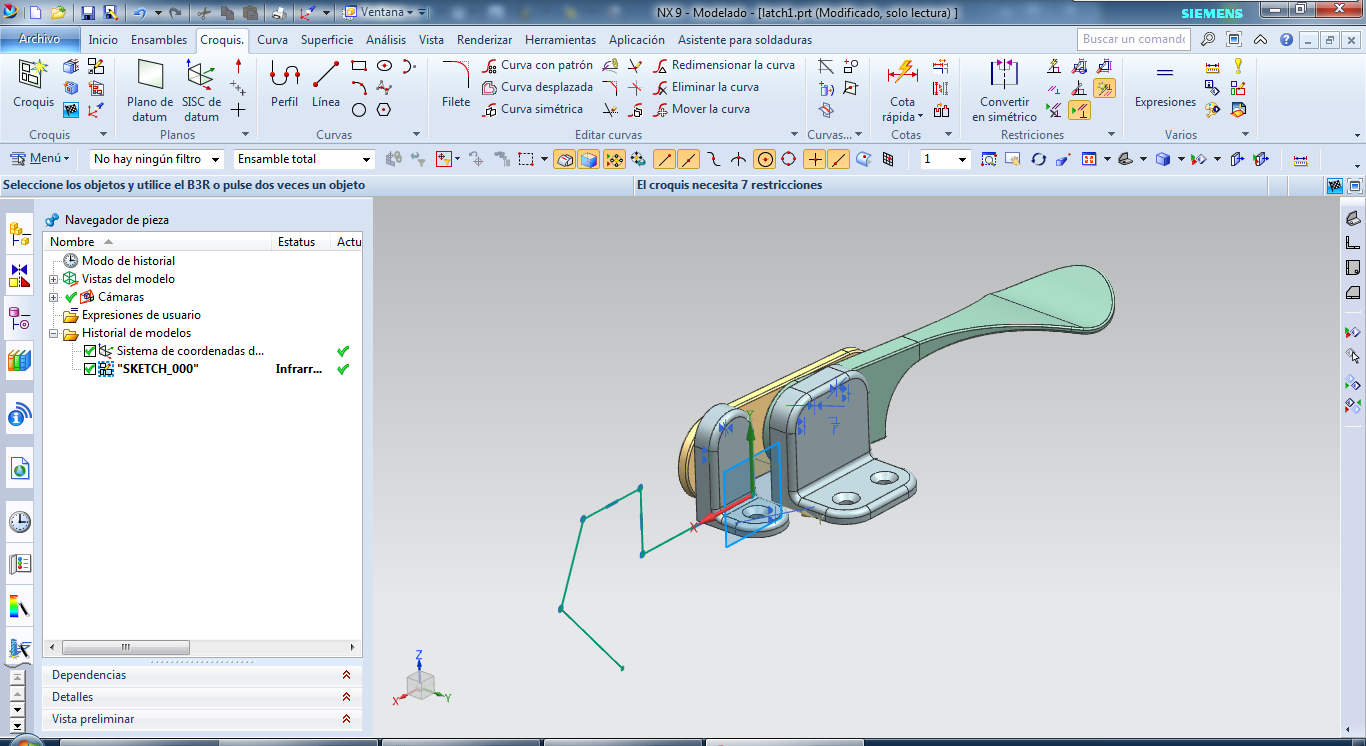Viewport: 1366px width, 746px height.
Task: Expand the Restricciones group options arrow
Action: [1111, 134]
